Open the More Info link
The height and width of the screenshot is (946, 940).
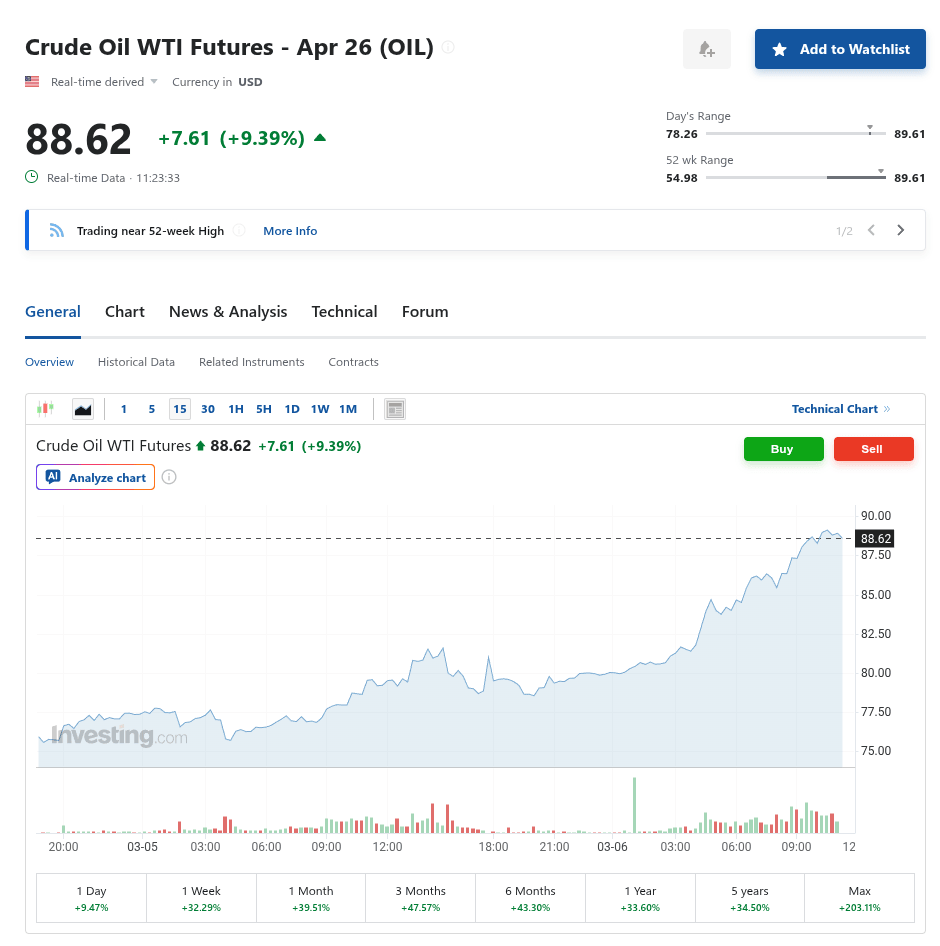pyautogui.click(x=290, y=230)
